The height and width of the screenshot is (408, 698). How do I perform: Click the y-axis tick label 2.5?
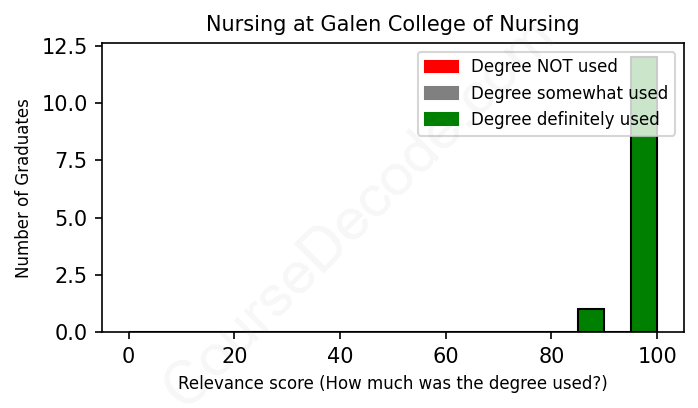coord(74,274)
